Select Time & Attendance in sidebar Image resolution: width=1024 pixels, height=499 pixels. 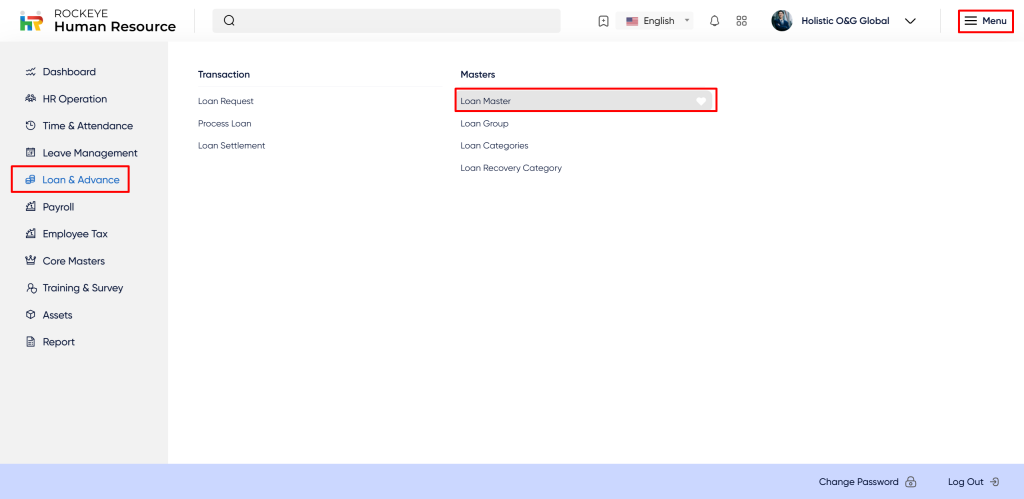coord(87,126)
